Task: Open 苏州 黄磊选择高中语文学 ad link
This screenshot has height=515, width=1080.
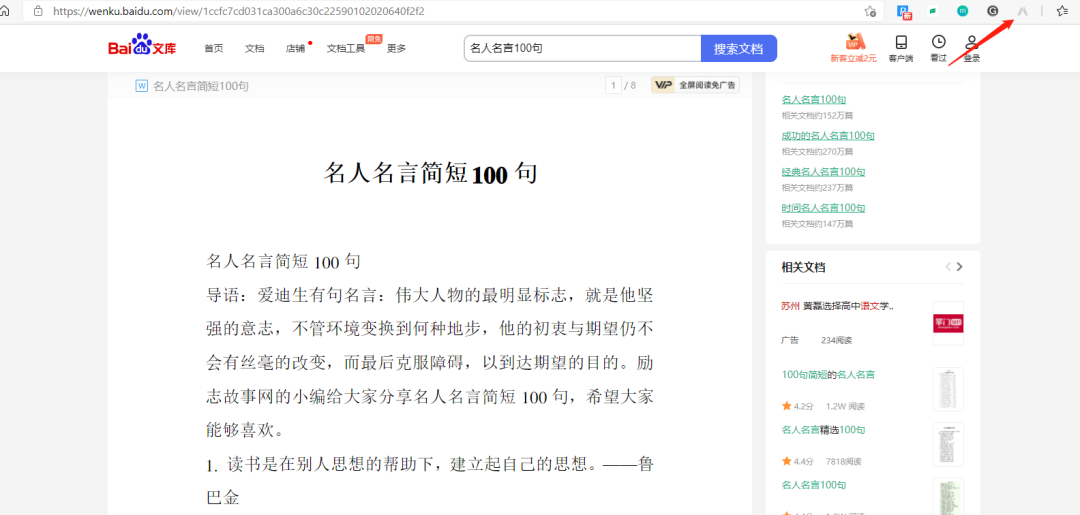Action: click(837, 306)
